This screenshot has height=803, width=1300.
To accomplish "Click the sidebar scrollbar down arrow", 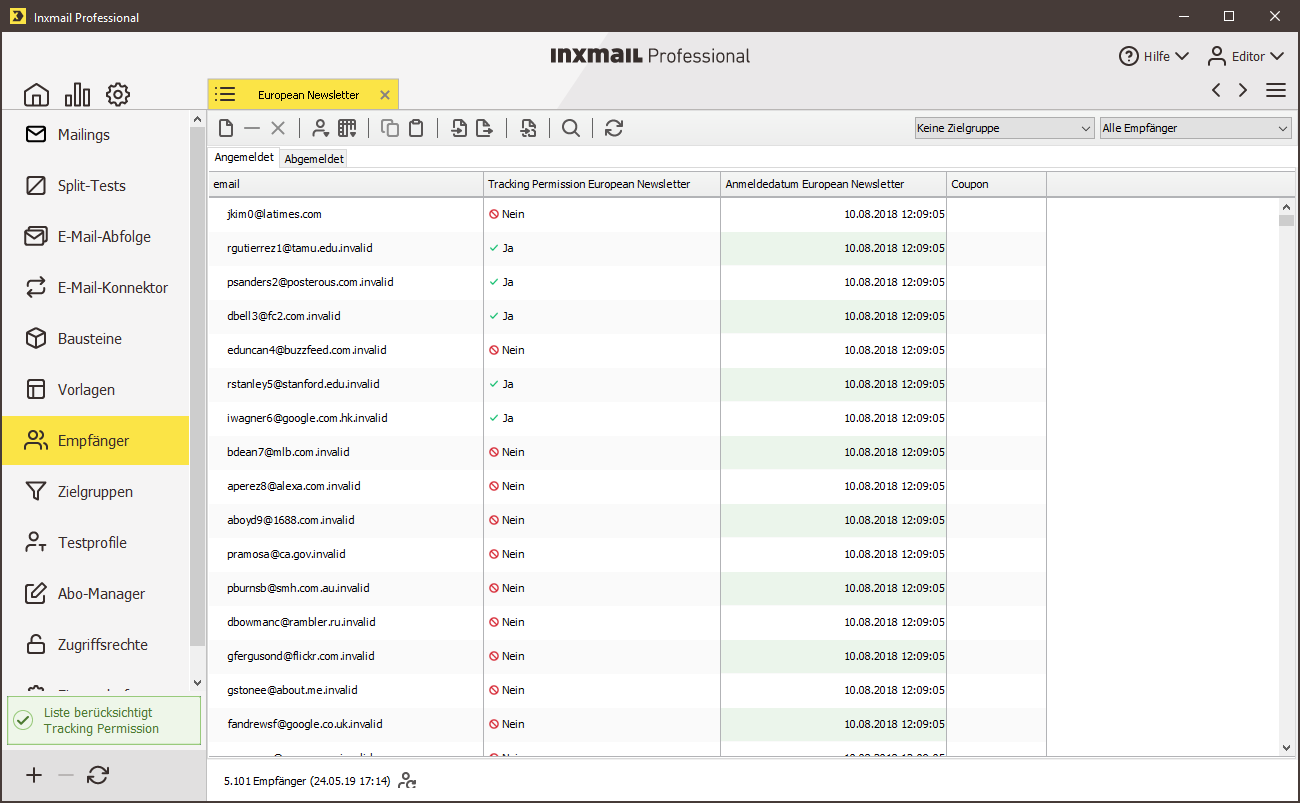I will coord(197,682).
